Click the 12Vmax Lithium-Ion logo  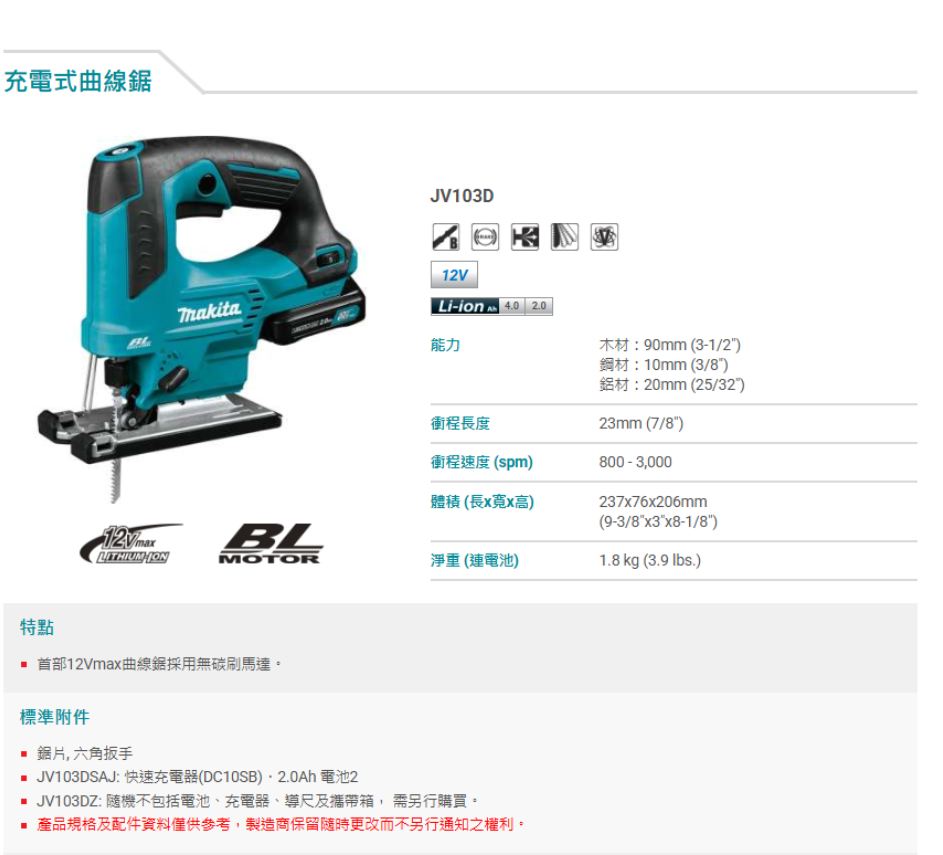(132, 544)
